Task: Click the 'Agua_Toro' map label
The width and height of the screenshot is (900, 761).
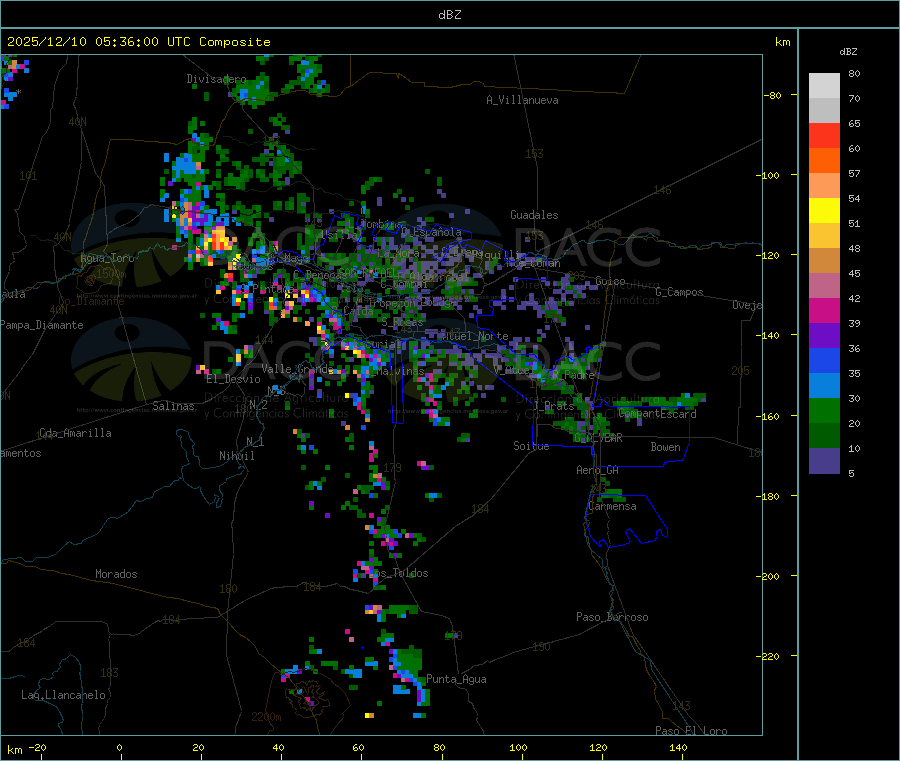Action: pyautogui.click(x=107, y=258)
